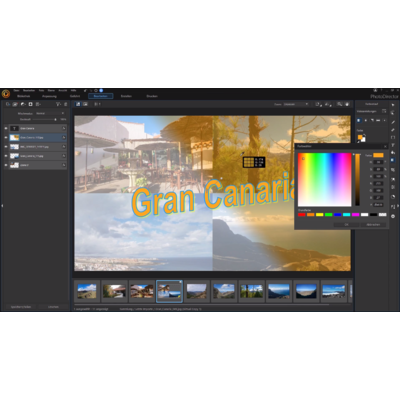The height and width of the screenshot is (400, 400).
Task: Switch to the Geführt tab
Action: (x=75, y=96)
